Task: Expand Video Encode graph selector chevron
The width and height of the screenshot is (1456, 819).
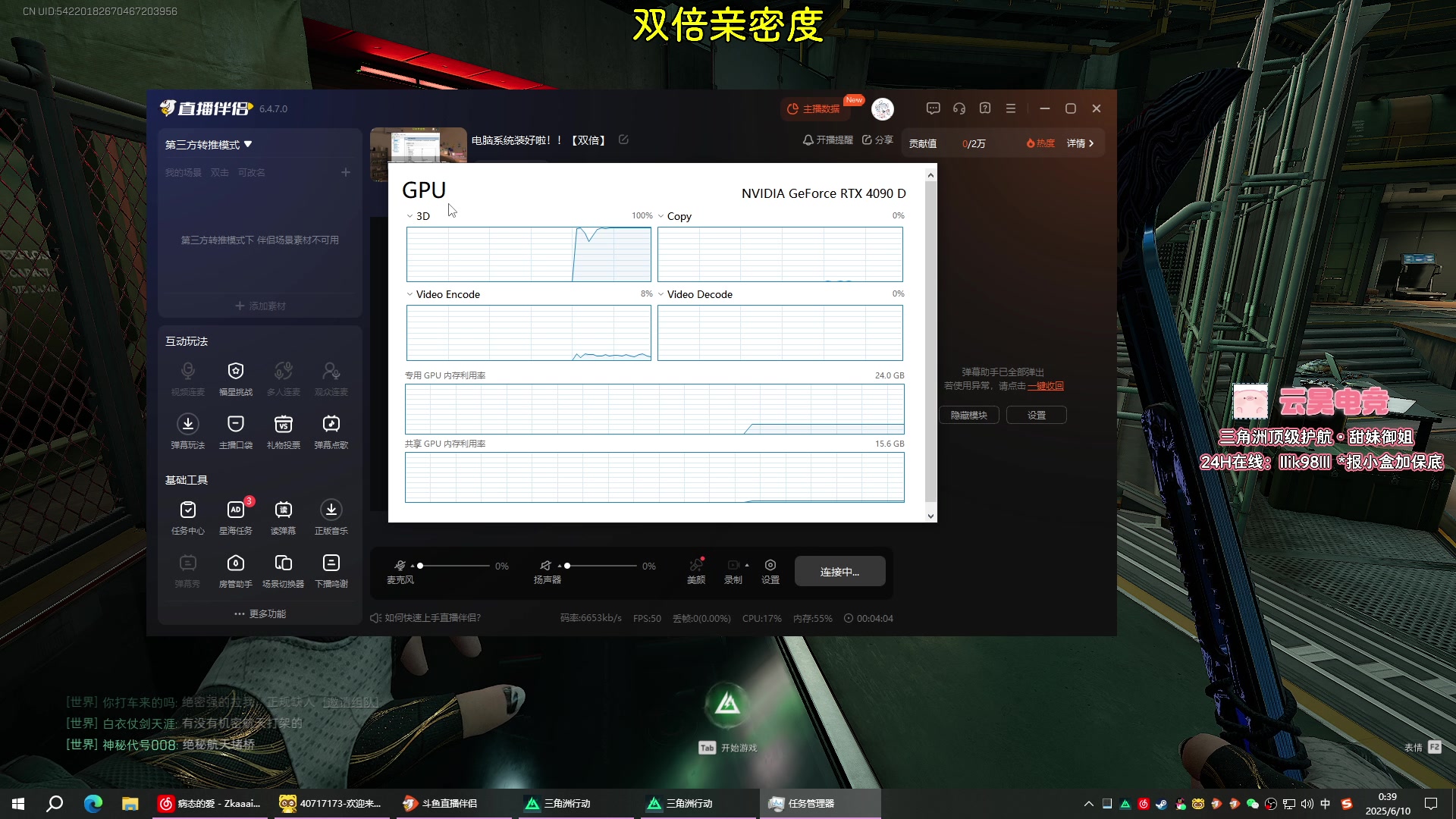Action: pyautogui.click(x=409, y=294)
